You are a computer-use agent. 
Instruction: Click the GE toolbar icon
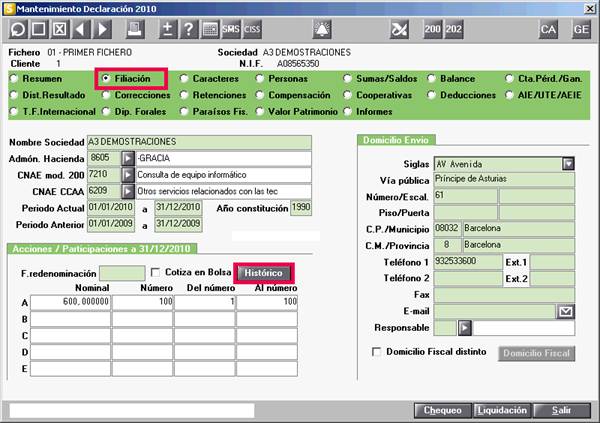pos(581,29)
